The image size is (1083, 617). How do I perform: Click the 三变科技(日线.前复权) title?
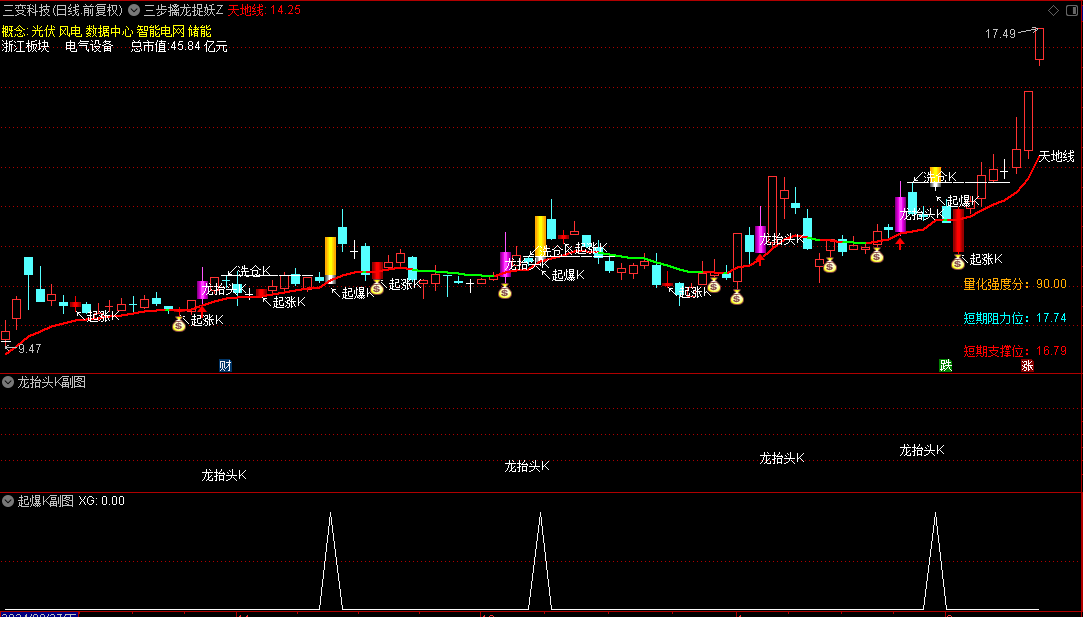[62, 10]
